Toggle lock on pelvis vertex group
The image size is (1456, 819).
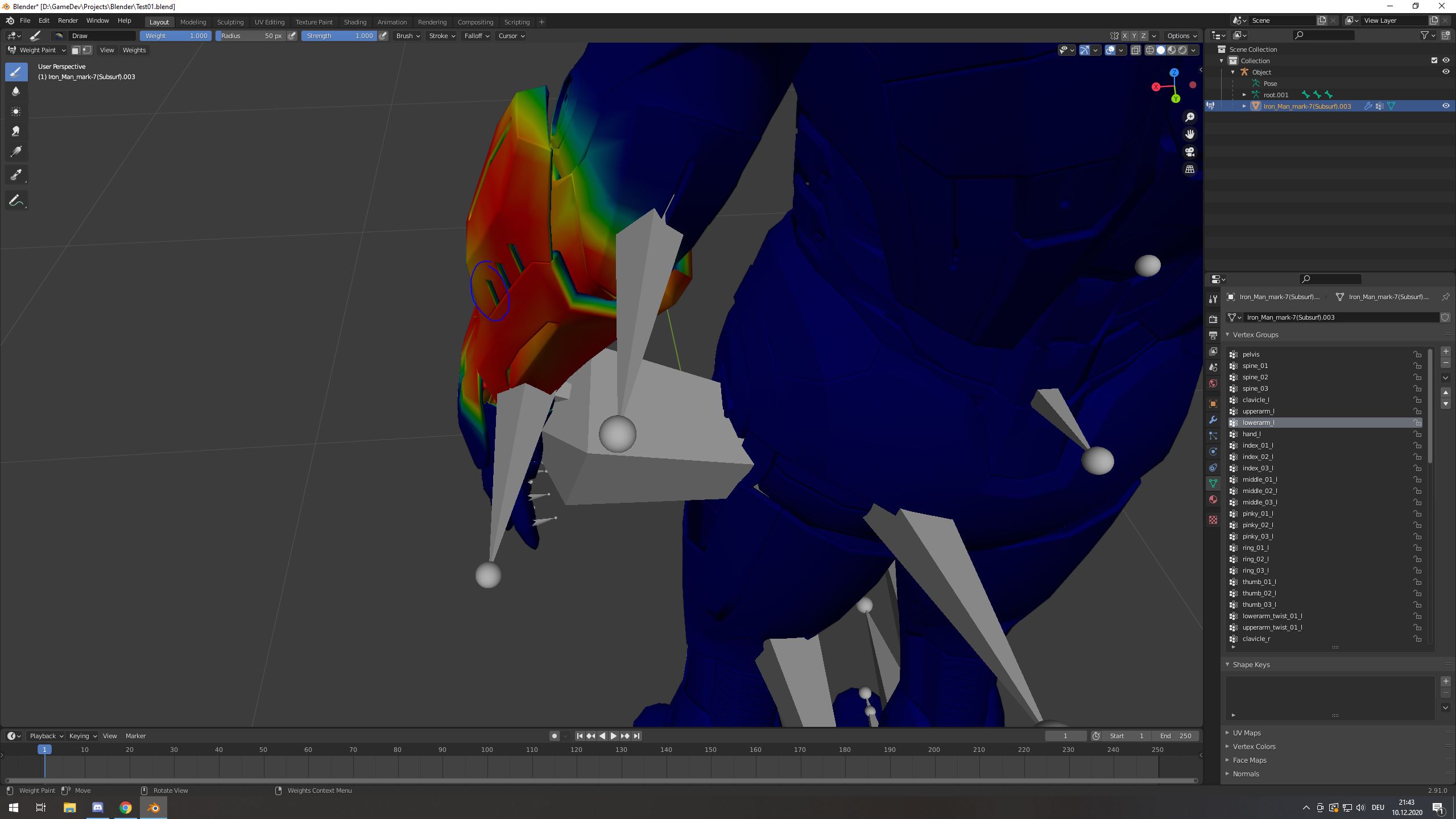[1417, 354]
